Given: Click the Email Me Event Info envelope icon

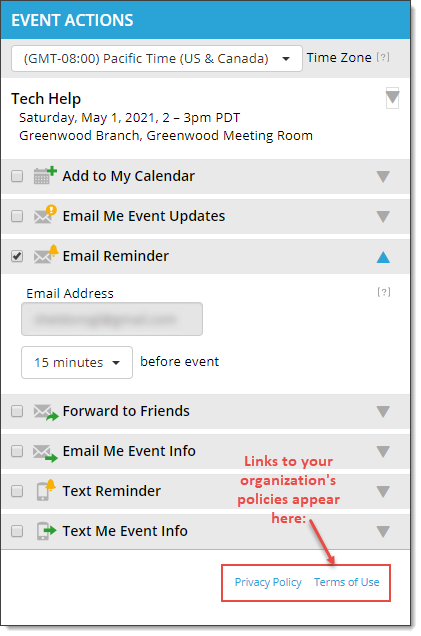Looking at the screenshot, I should [x=45, y=453].
